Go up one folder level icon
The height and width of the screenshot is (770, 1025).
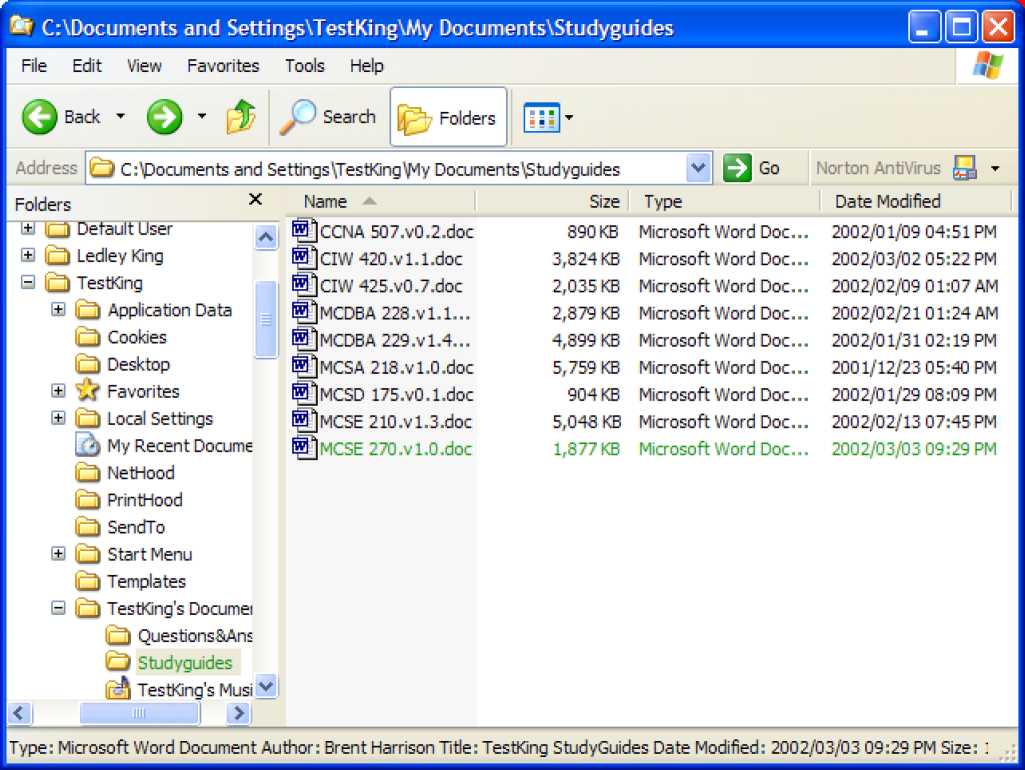click(241, 117)
